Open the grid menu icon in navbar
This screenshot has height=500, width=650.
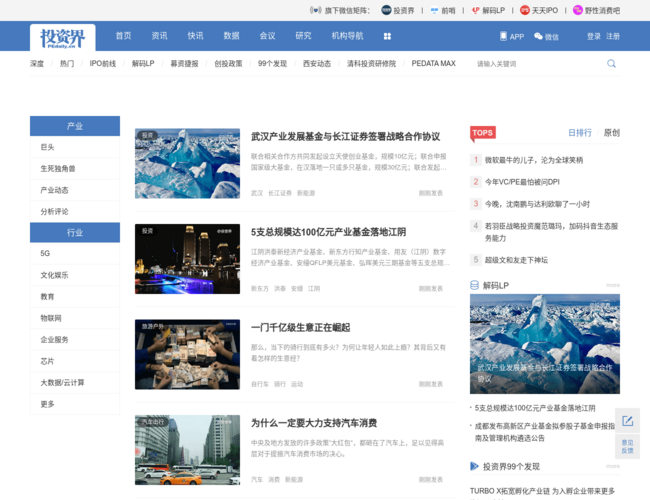click(387, 36)
